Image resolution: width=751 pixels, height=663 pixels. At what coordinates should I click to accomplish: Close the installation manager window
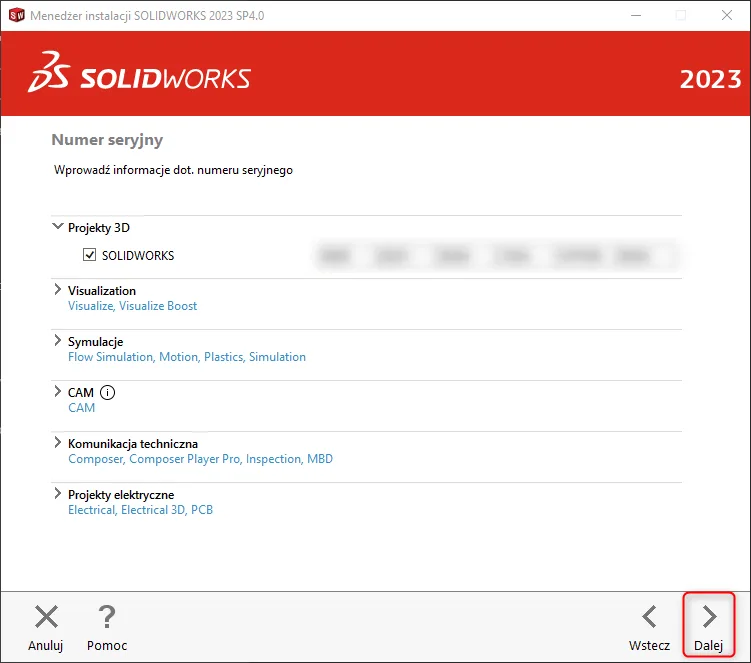[727, 15]
